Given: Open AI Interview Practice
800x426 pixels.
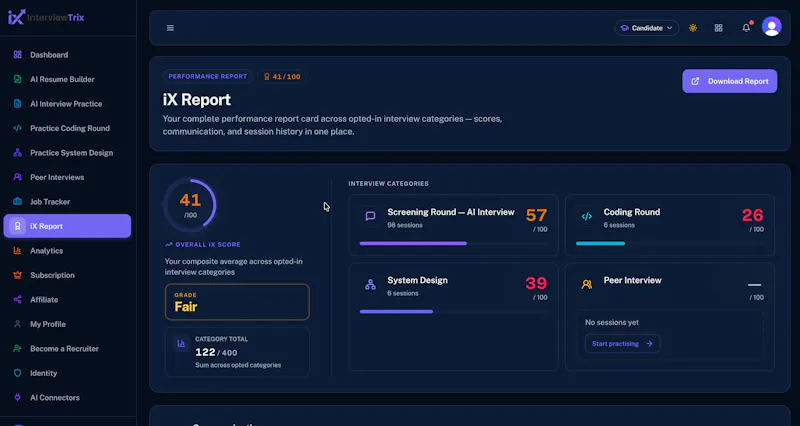Looking at the screenshot, I should [67, 104].
